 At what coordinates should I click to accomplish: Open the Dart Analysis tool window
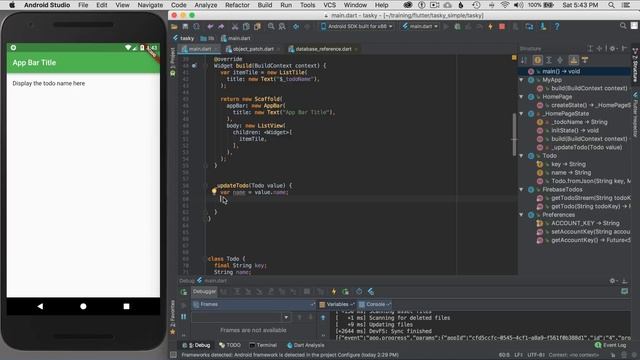tap(306, 345)
